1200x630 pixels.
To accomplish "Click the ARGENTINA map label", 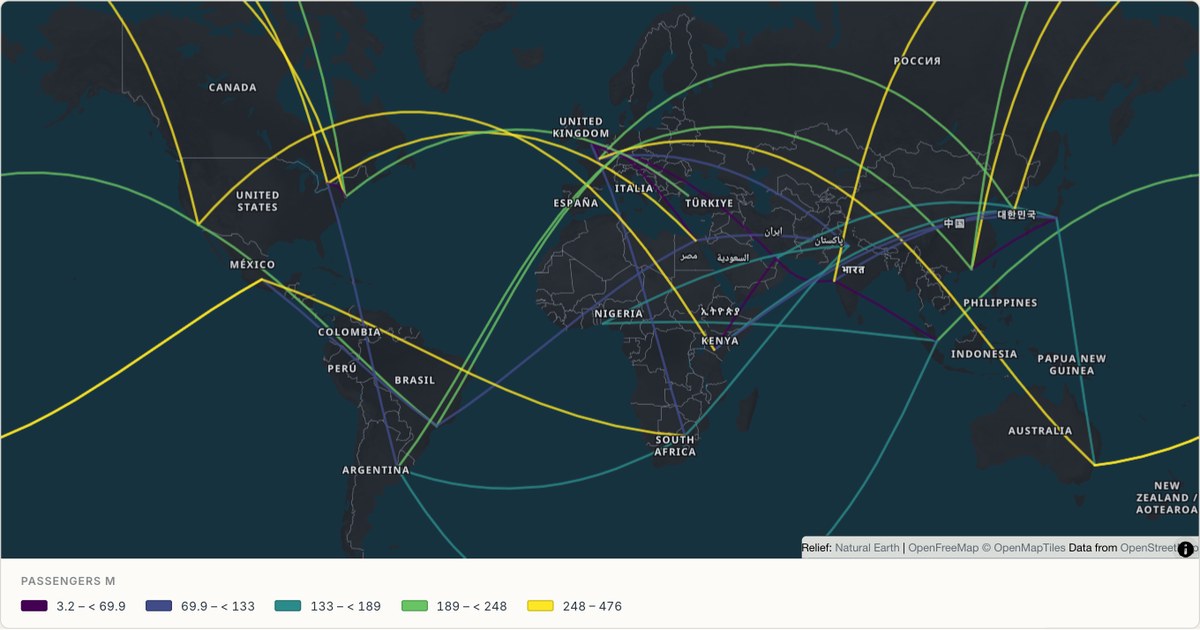I will pos(376,470).
